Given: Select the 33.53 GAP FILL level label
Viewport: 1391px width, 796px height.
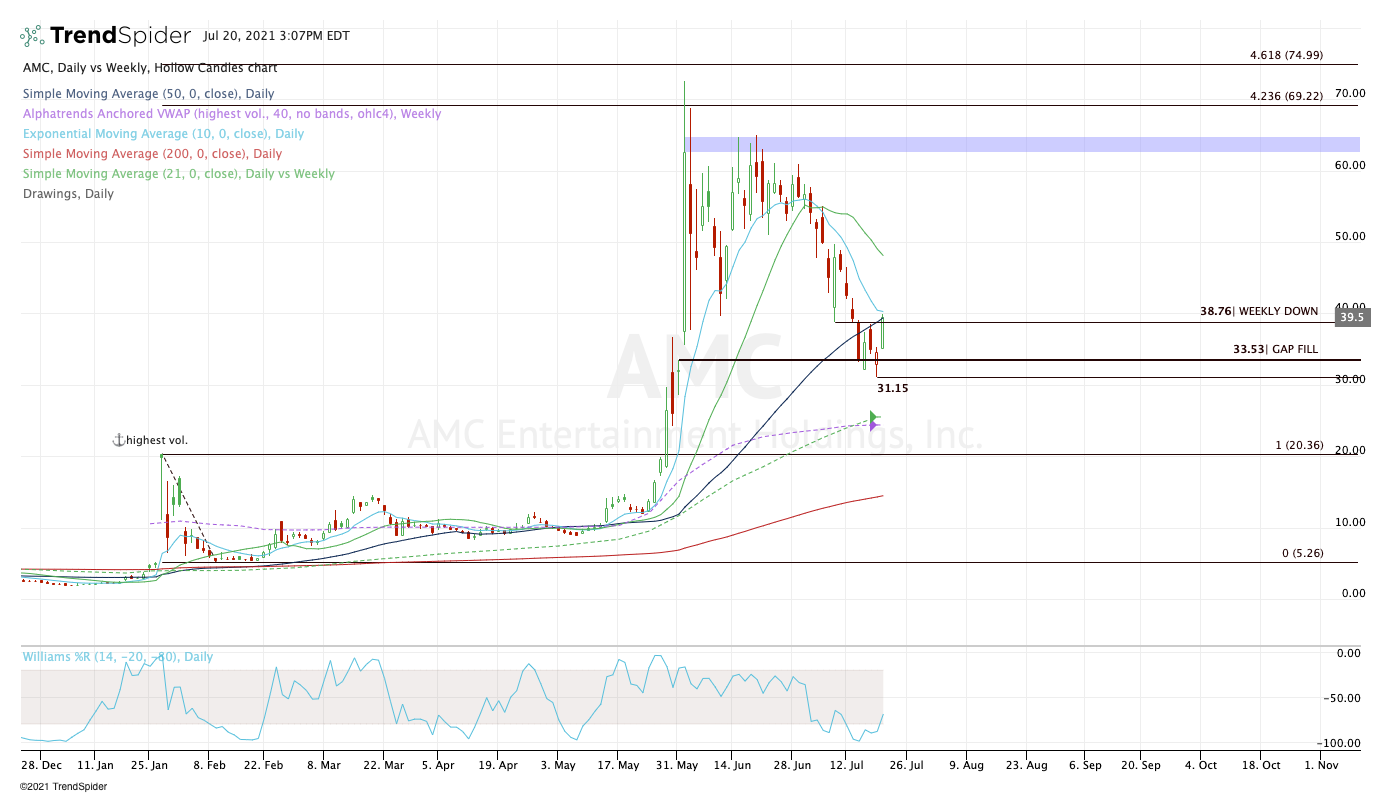Looking at the screenshot, I should [x=1276, y=350].
